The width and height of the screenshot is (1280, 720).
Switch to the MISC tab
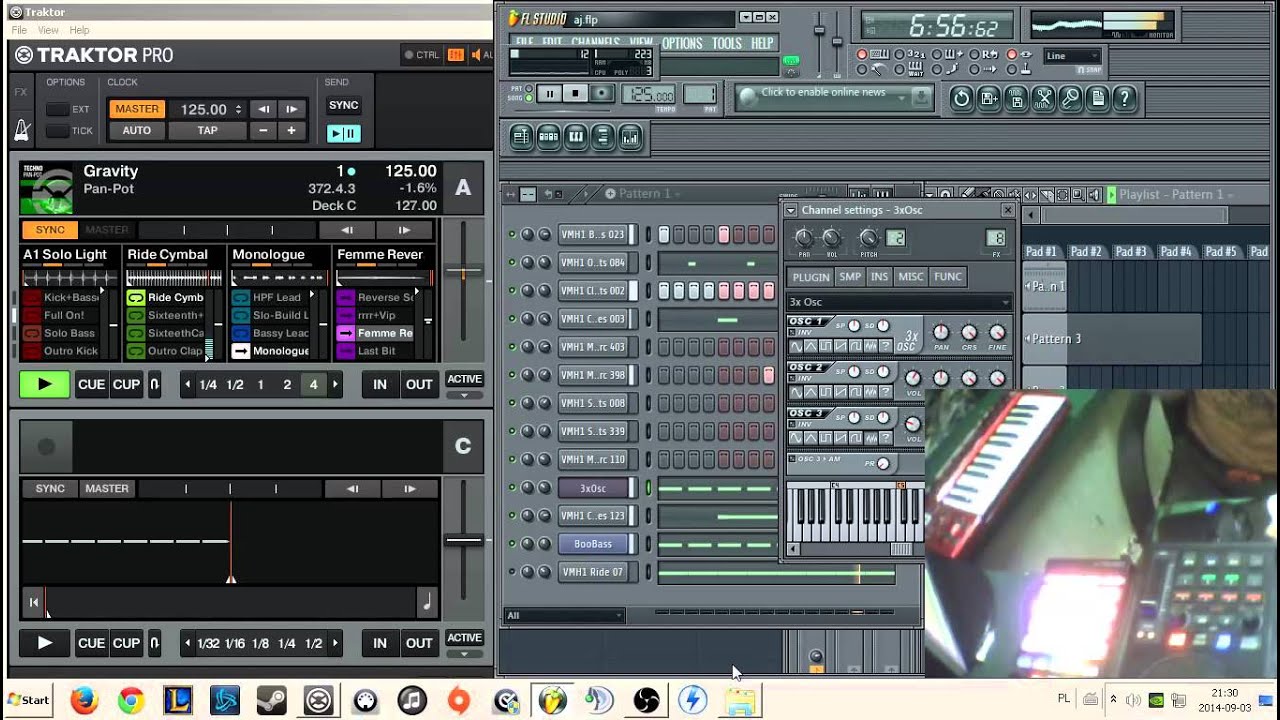point(911,277)
